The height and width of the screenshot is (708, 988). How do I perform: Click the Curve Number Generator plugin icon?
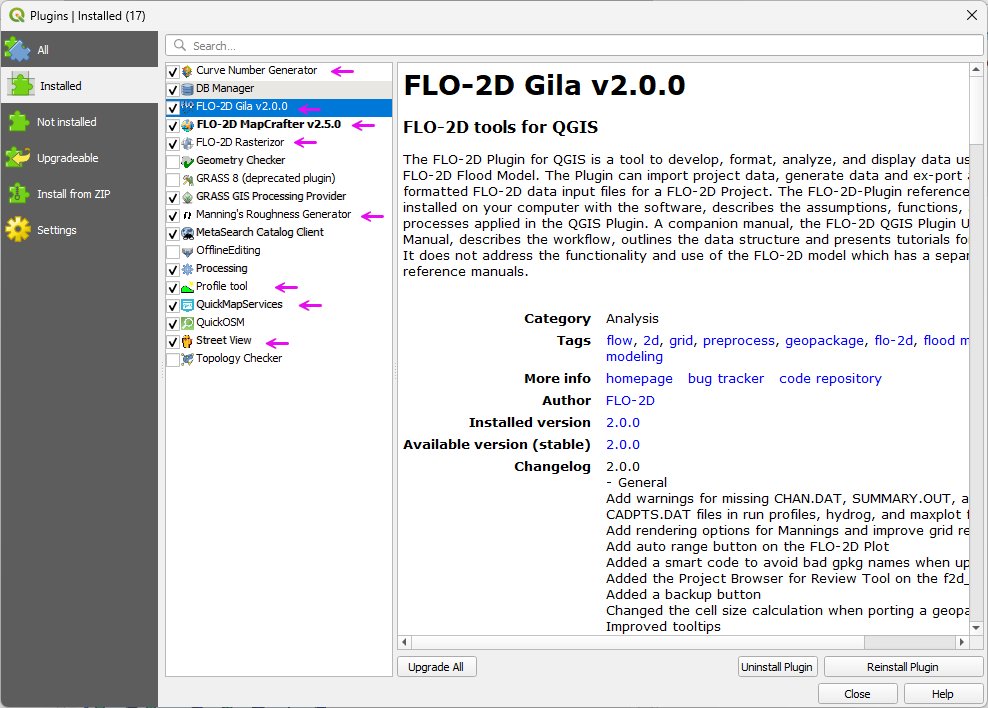pos(187,71)
